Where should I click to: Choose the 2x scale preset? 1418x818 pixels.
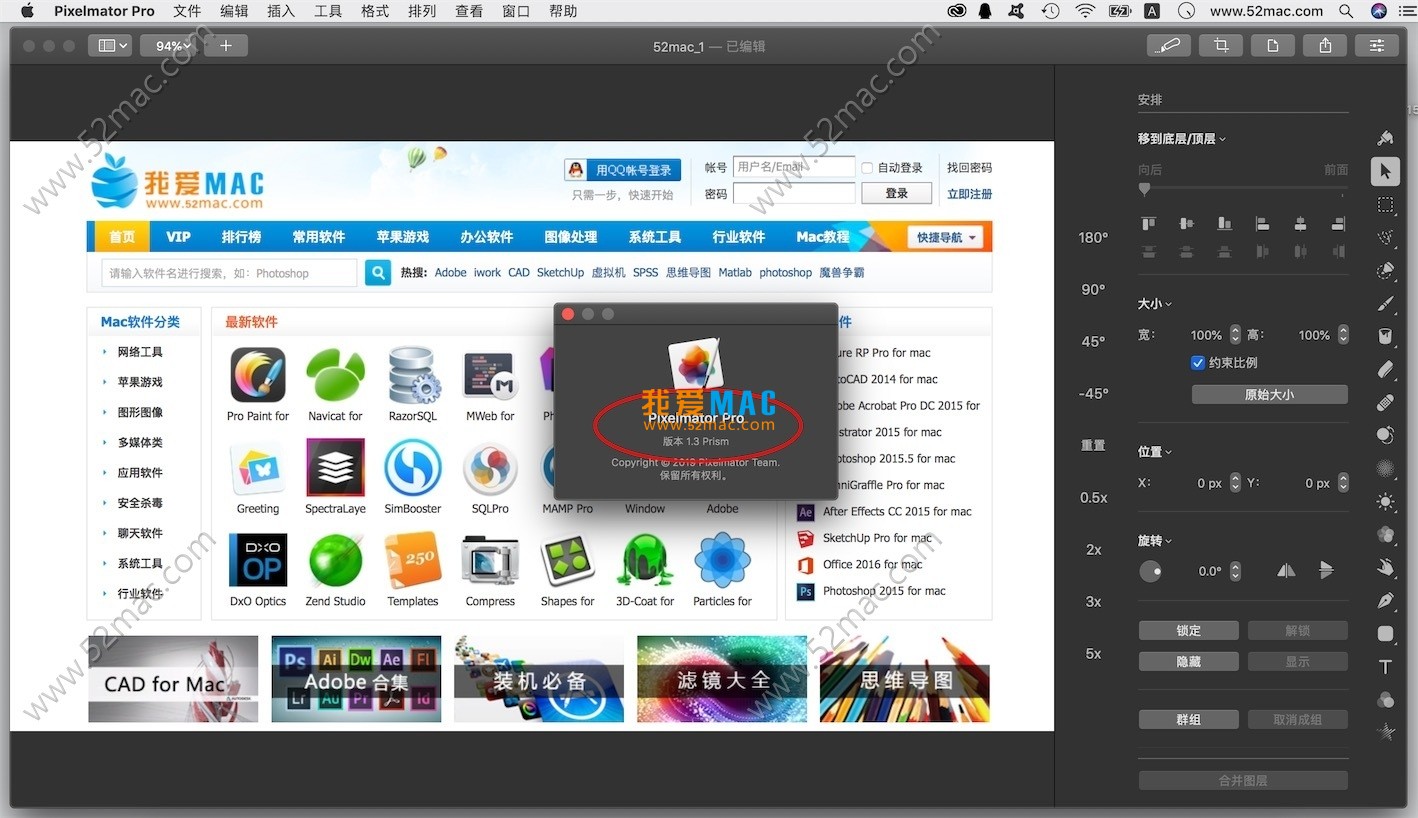1093,549
